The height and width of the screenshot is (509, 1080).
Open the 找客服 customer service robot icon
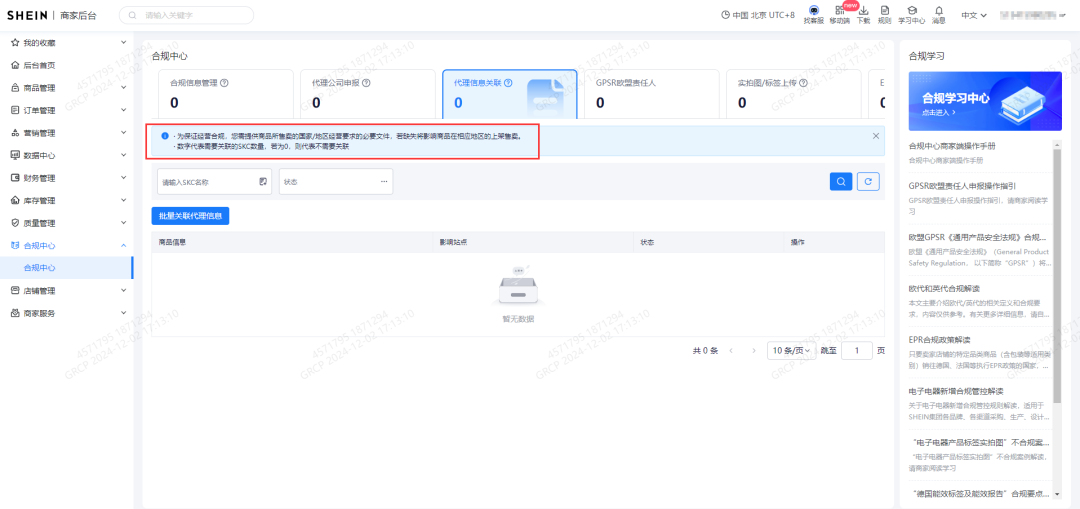813,11
